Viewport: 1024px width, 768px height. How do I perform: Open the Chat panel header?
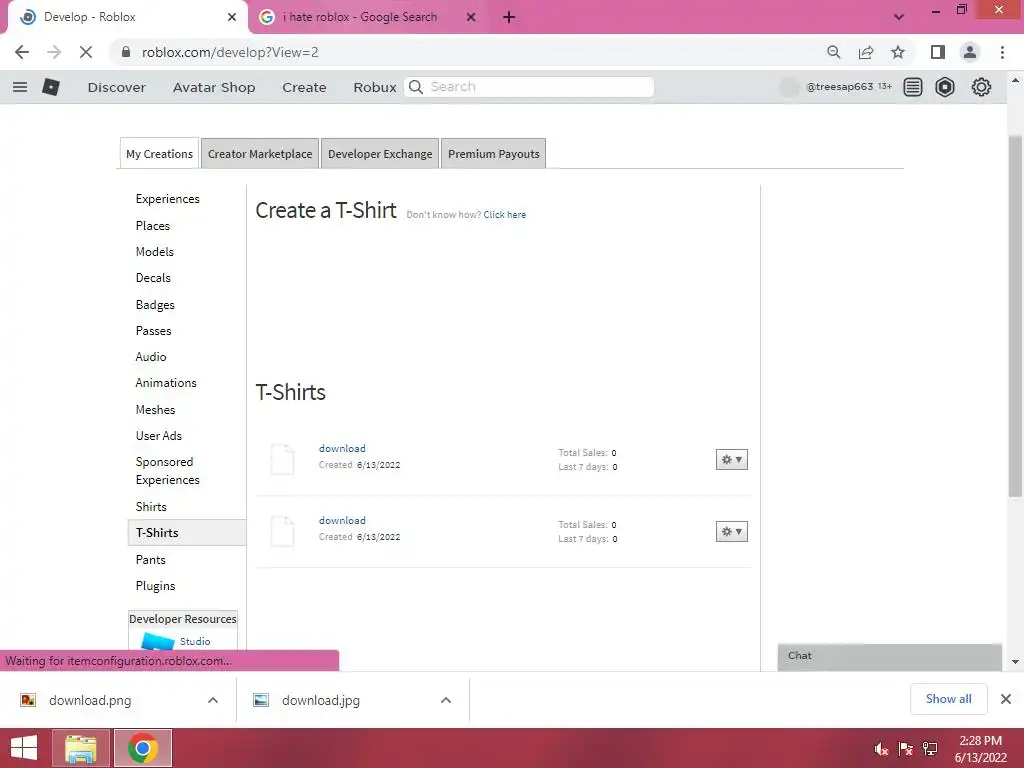(x=889, y=656)
